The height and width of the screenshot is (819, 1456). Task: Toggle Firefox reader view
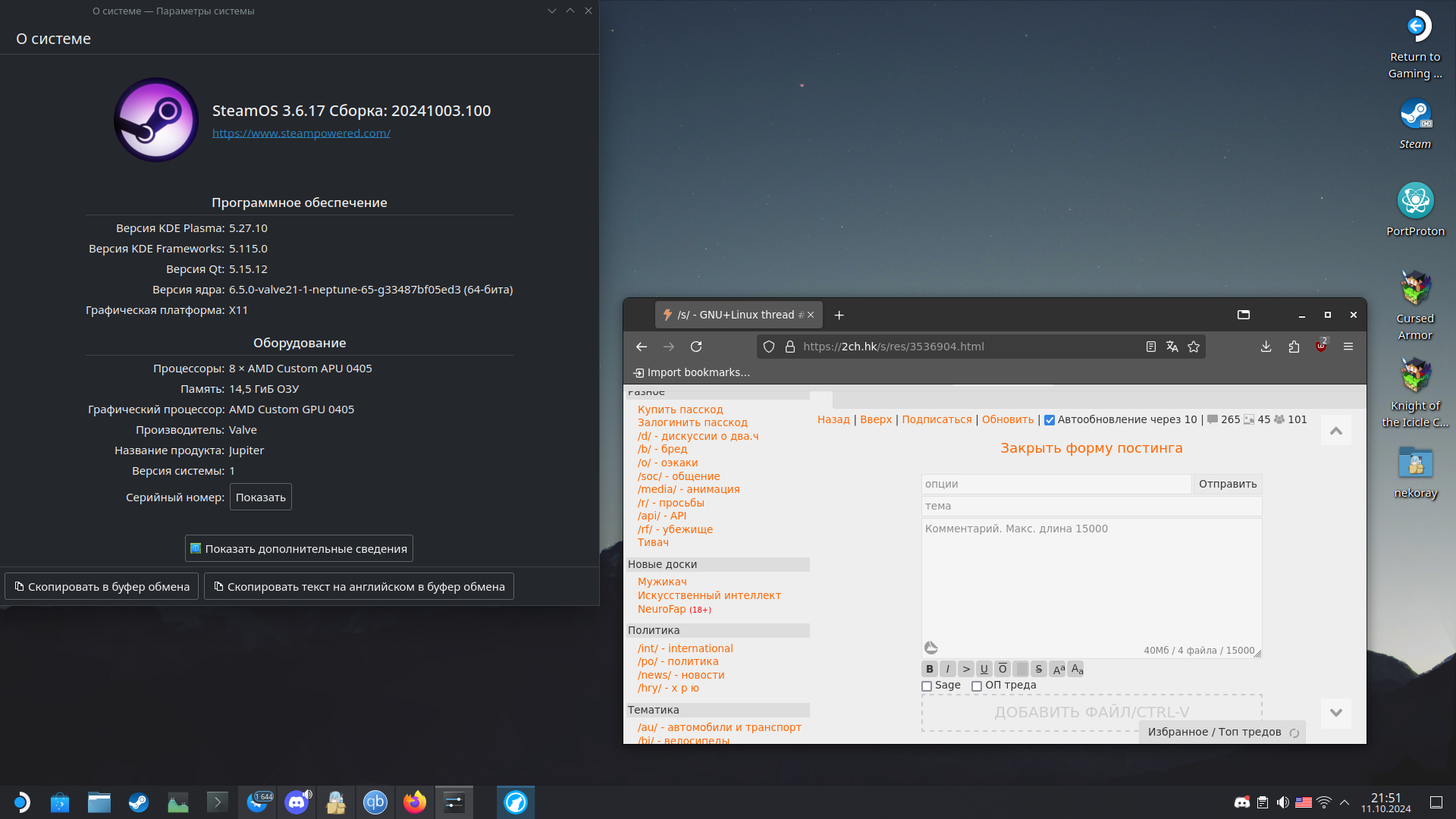1151,347
